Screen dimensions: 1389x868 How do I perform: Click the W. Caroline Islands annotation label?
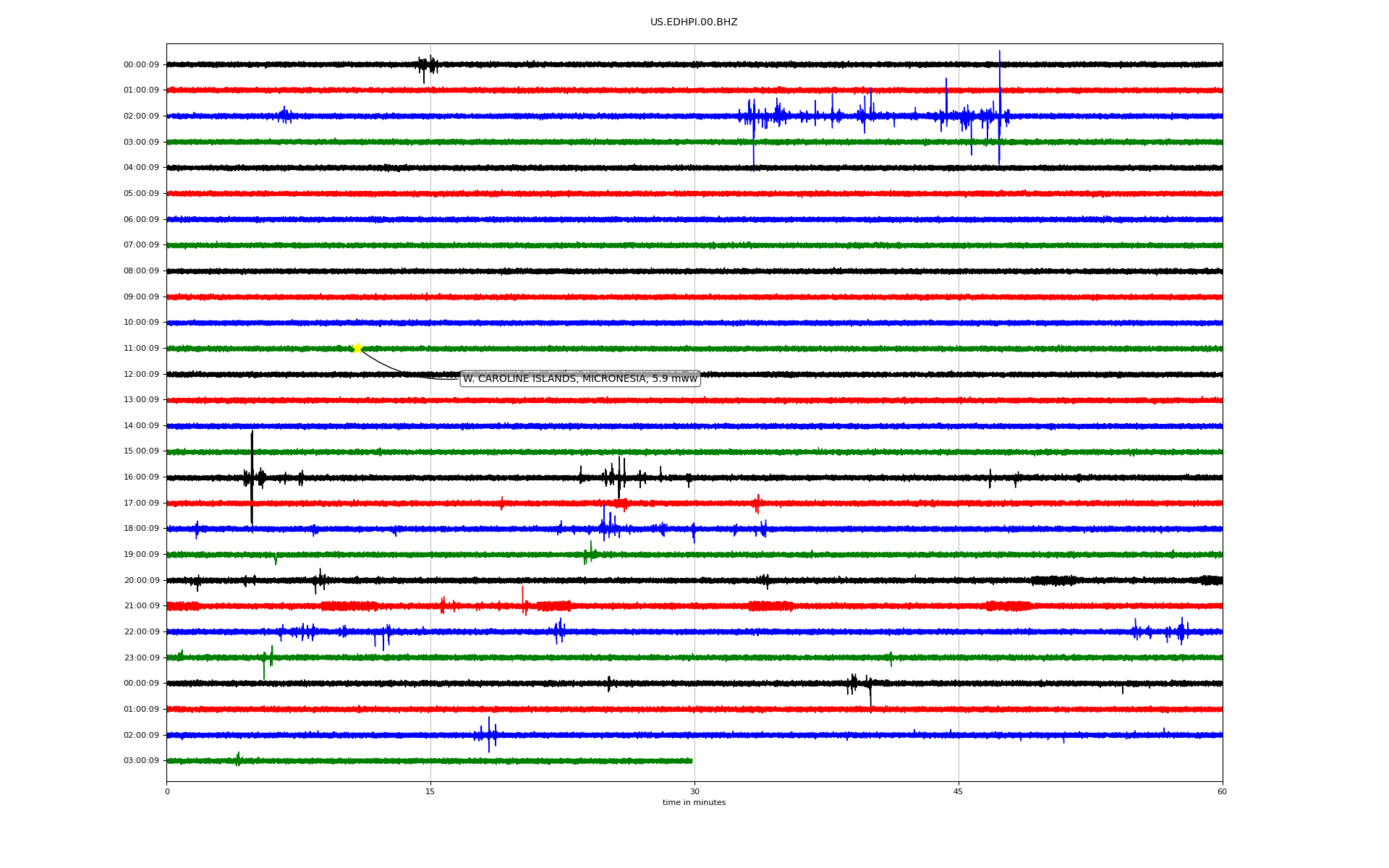click(579, 378)
